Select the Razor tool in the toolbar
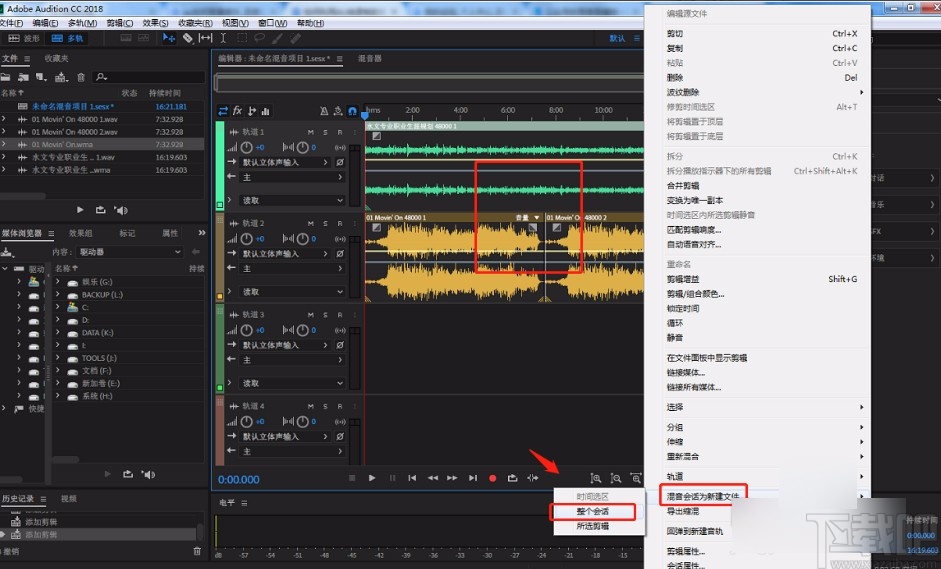 (188, 38)
